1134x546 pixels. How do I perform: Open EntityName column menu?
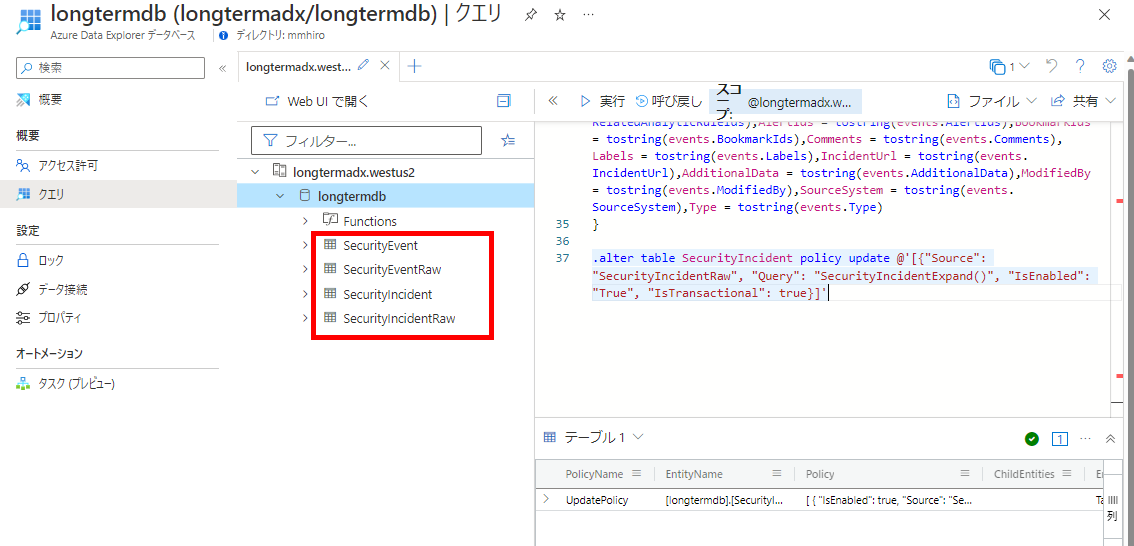(x=777, y=474)
